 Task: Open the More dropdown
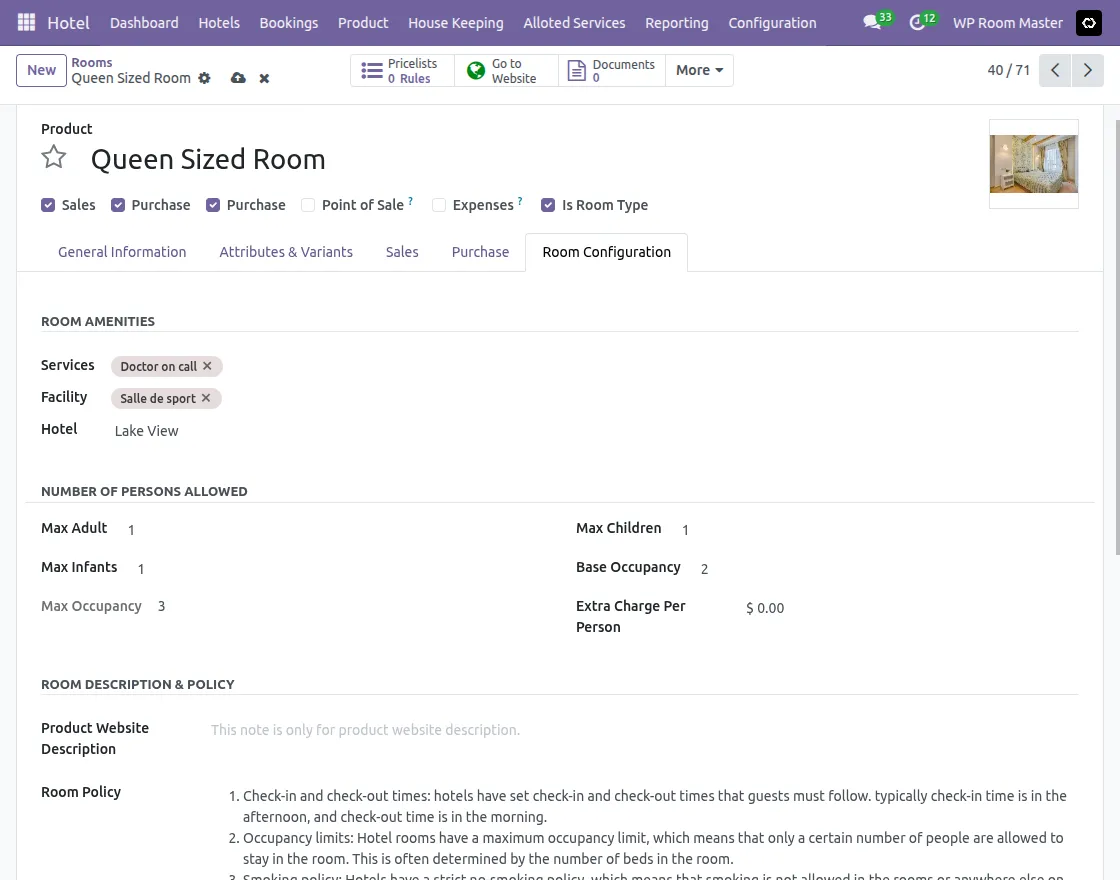coord(698,70)
